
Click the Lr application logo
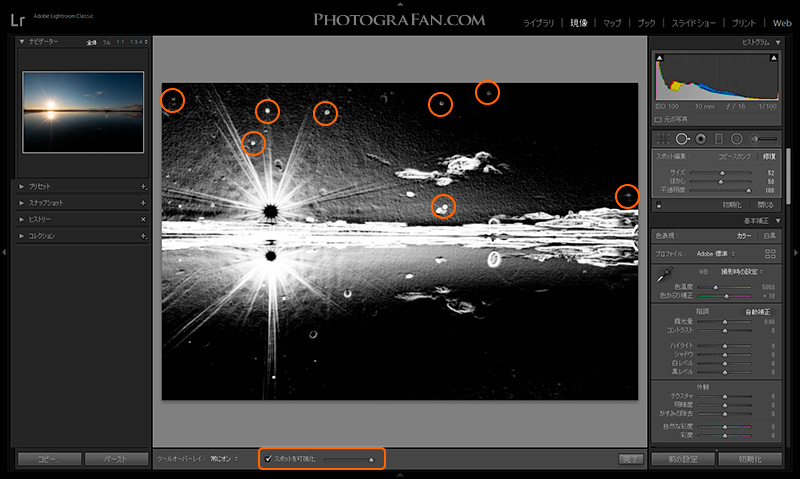pyautogui.click(x=17, y=20)
